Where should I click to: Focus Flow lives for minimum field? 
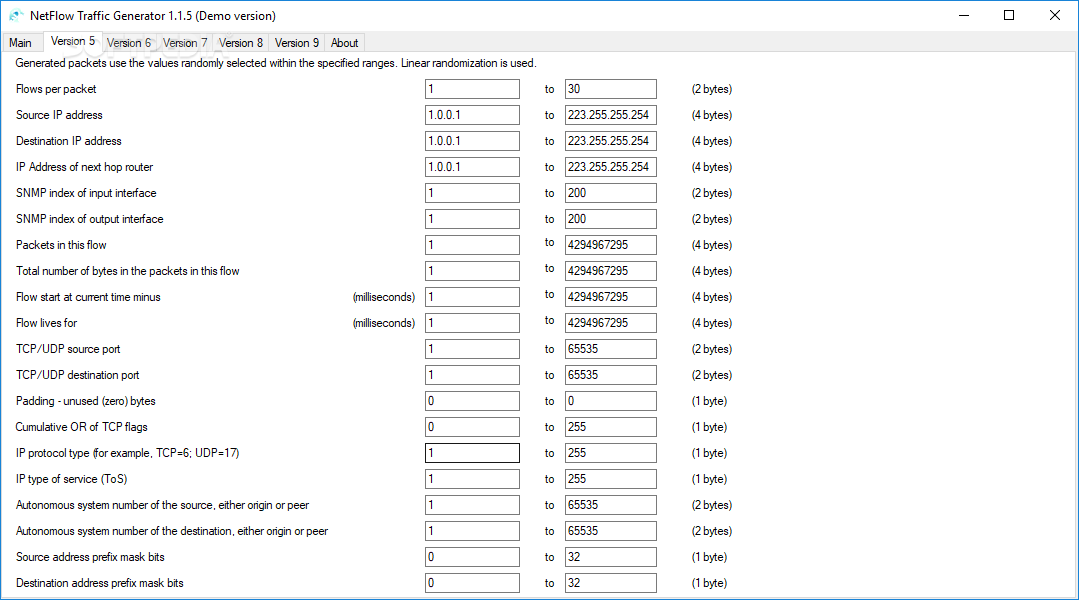pyautogui.click(x=472, y=323)
